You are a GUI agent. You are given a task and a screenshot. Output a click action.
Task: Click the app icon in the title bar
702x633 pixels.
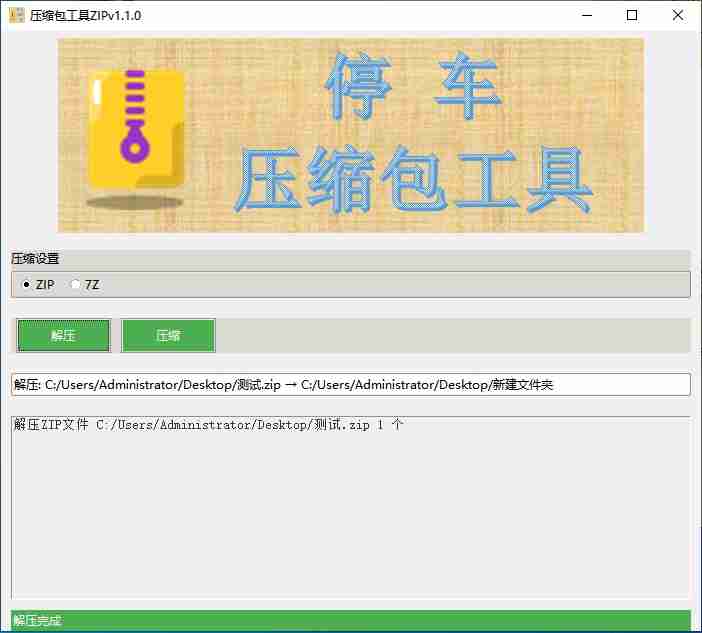point(16,15)
